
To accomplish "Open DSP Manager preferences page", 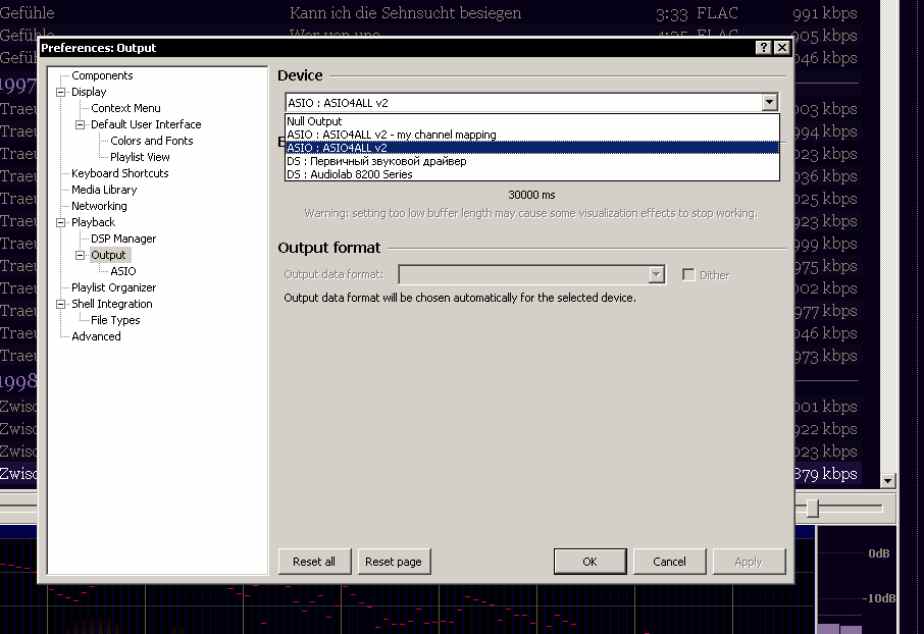I will pyautogui.click(x=123, y=239).
